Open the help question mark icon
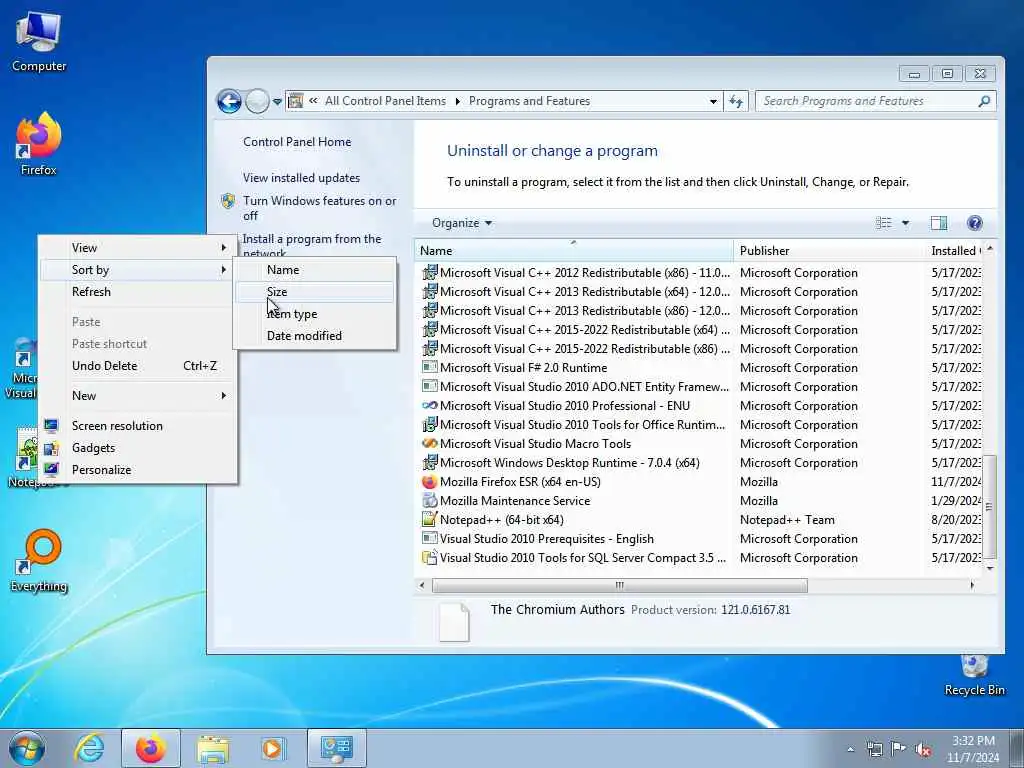Image resolution: width=1024 pixels, height=768 pixels. (974, 223)
